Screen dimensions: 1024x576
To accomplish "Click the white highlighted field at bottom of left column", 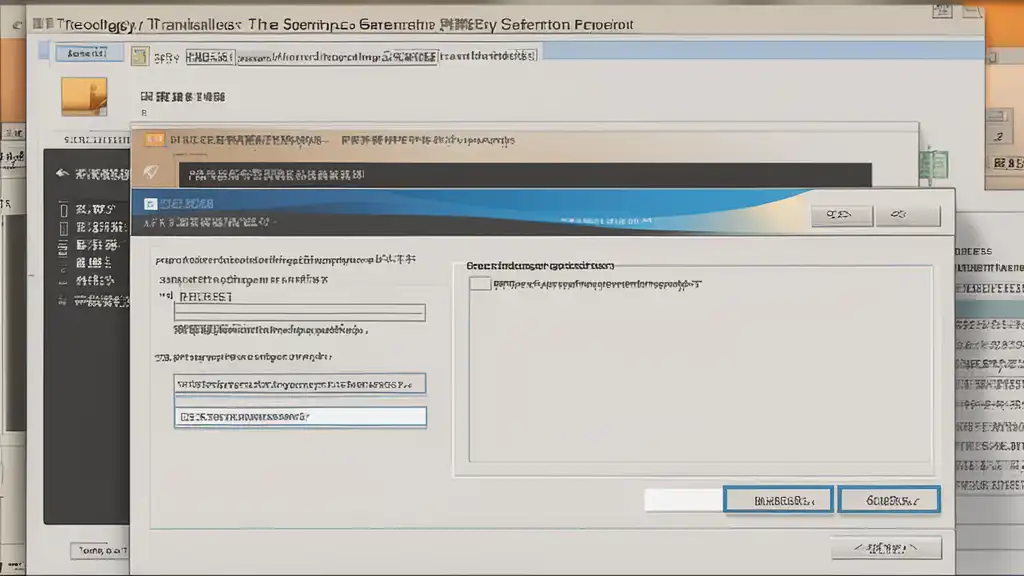I will (x=300, y=416).
